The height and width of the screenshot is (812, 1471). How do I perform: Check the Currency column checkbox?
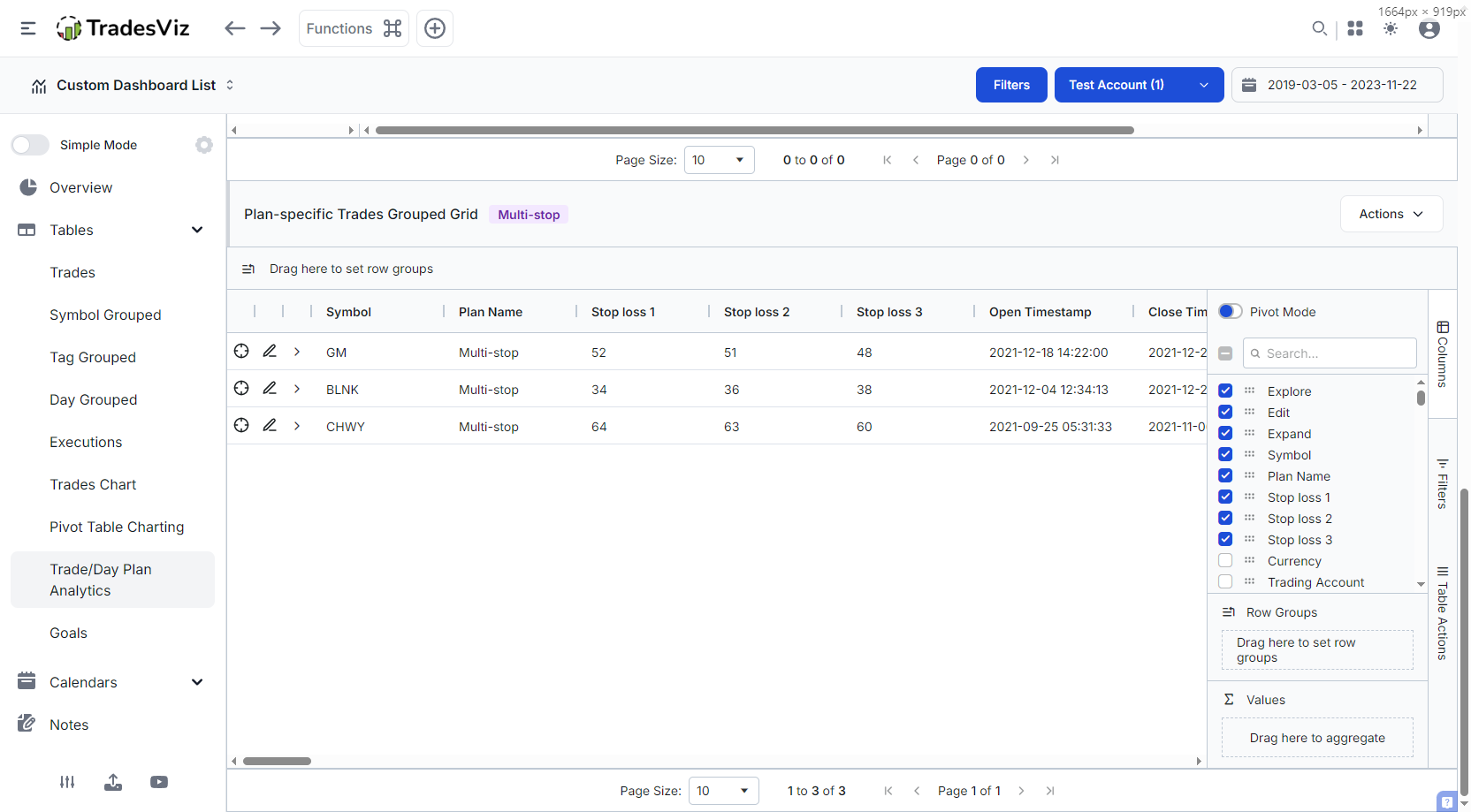click(x=1225, y=560)
